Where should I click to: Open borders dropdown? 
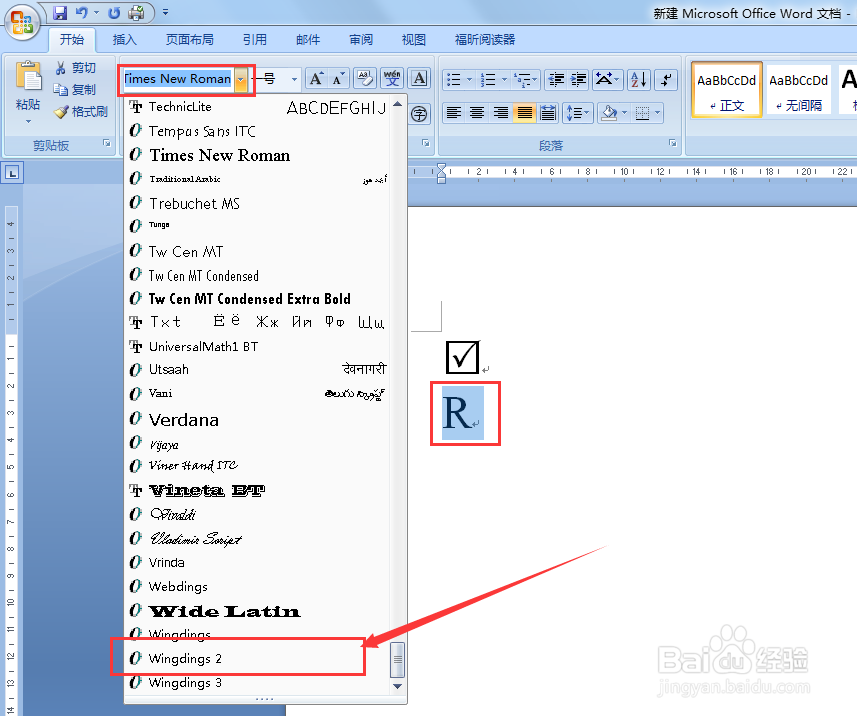tap(658, 113)
